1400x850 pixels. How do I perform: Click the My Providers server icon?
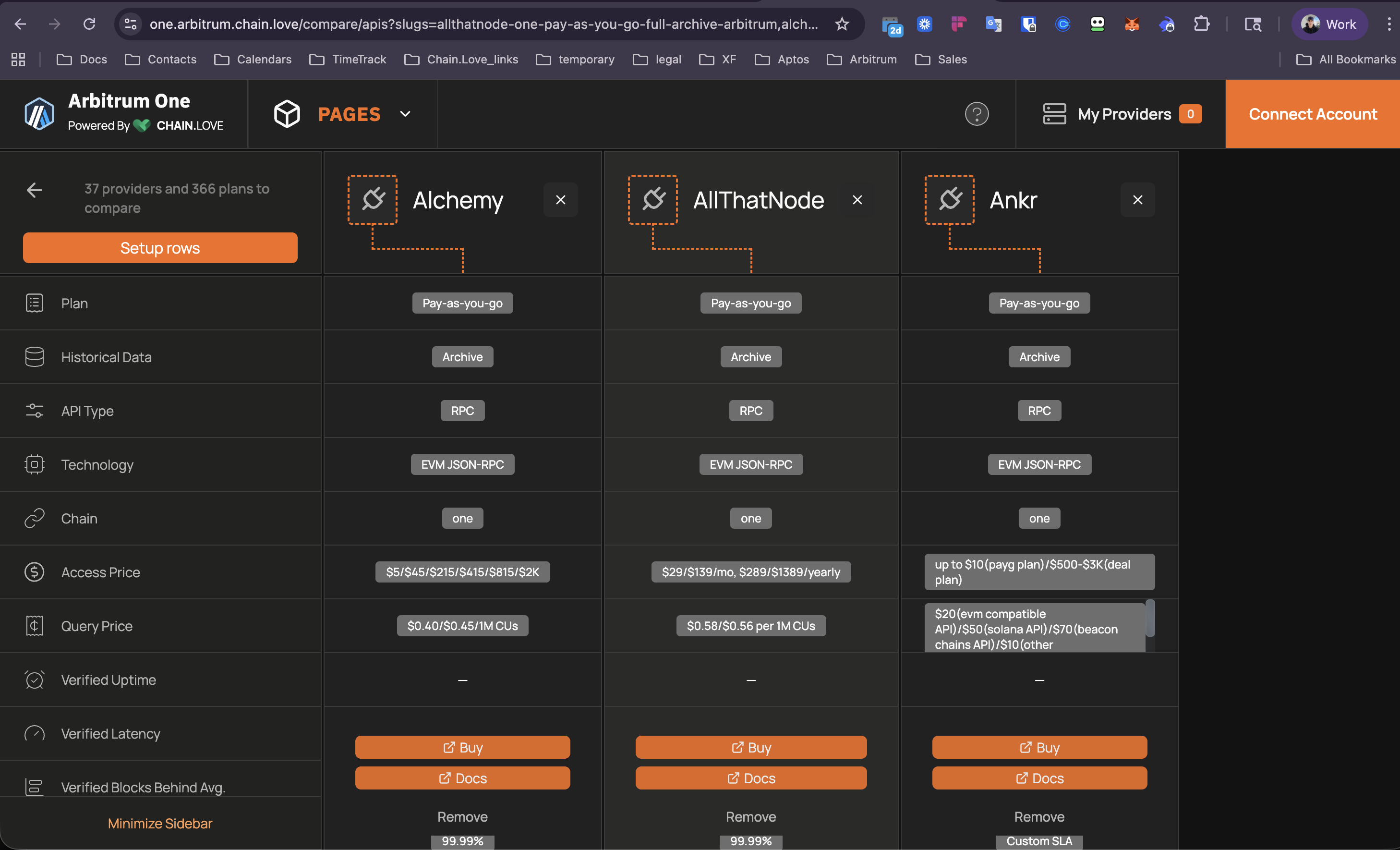1054,114
